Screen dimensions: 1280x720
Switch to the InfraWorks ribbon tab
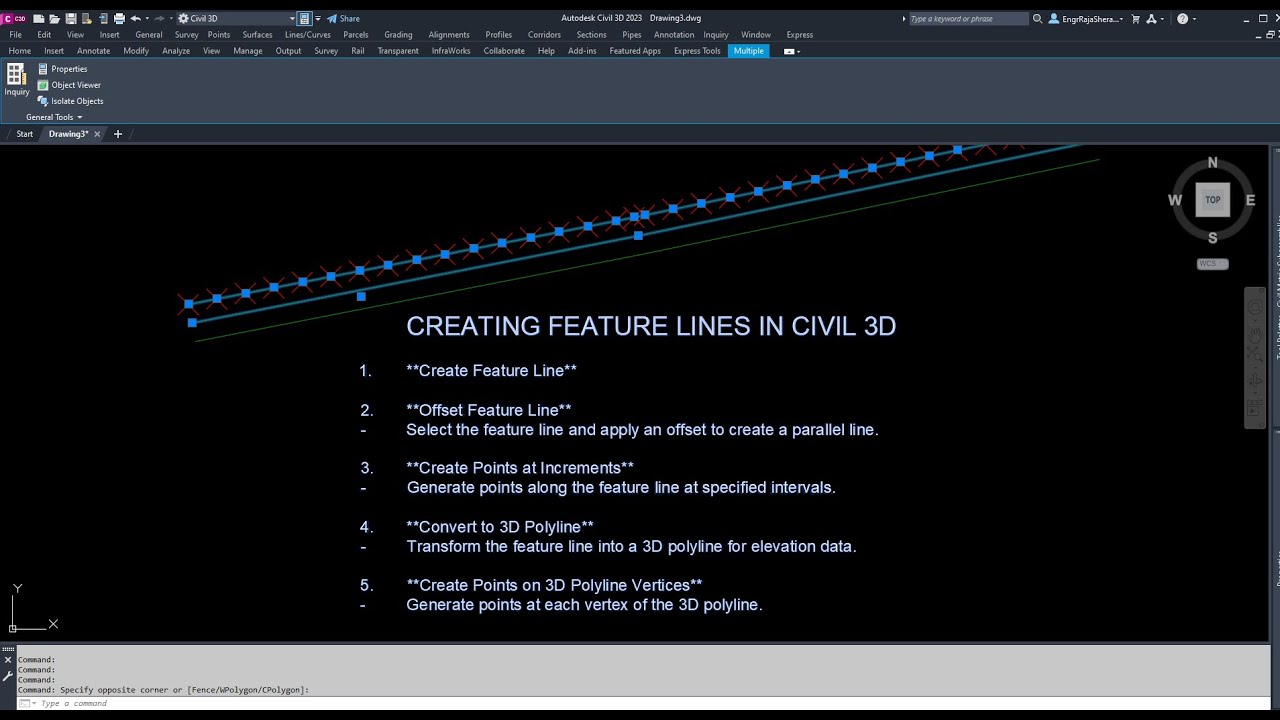click(451, 51)
